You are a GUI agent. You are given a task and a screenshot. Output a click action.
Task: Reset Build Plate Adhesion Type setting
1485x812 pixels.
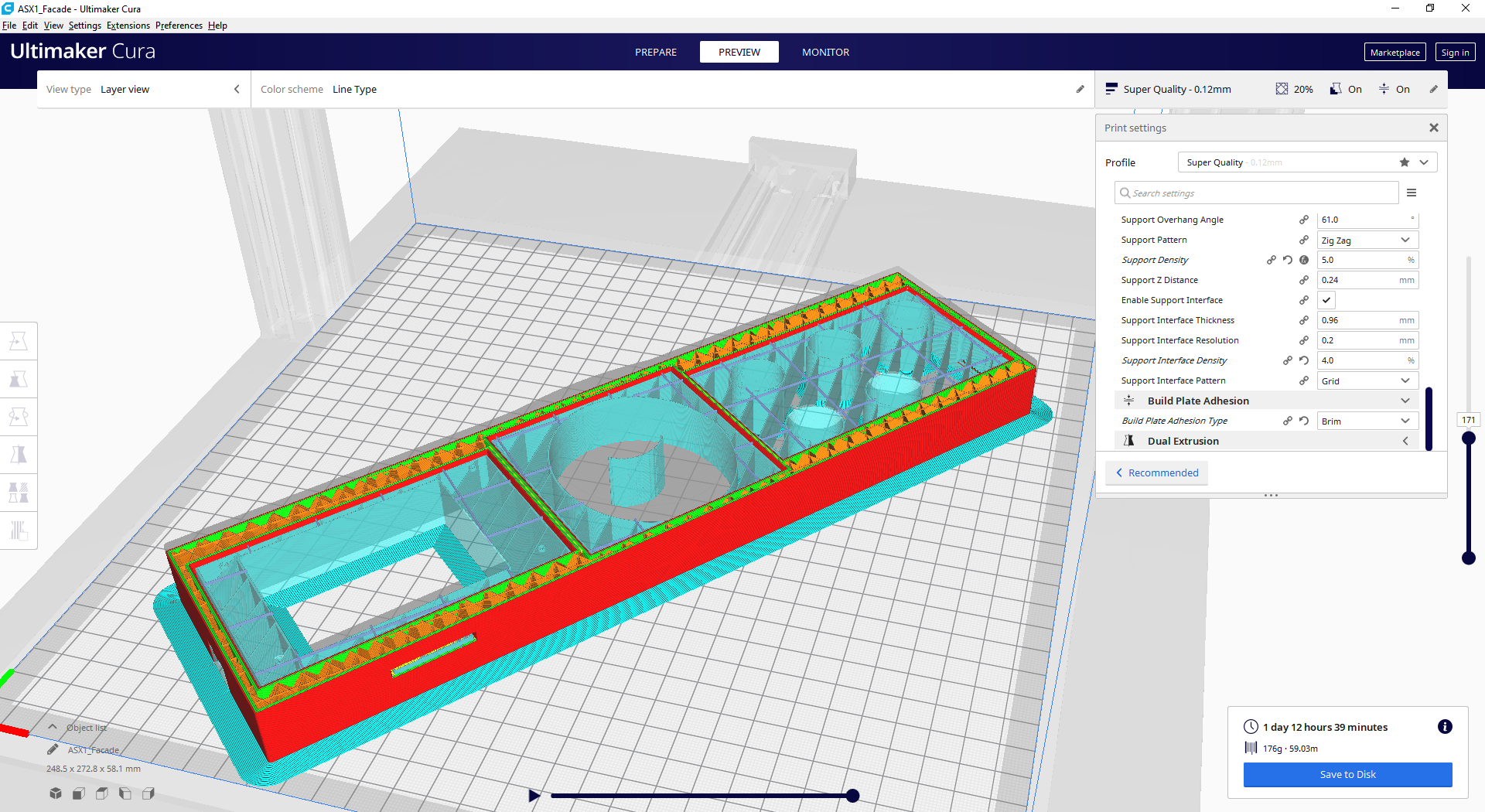(x=1304, y=421)
